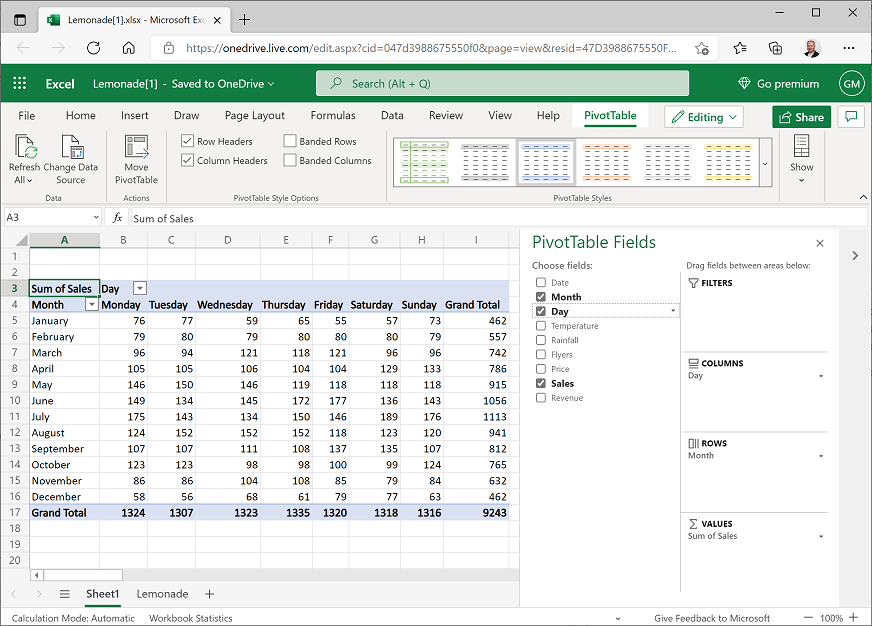
Task: Open the Day filter dropdown in cell B3
Action: [x=139, y=287]
